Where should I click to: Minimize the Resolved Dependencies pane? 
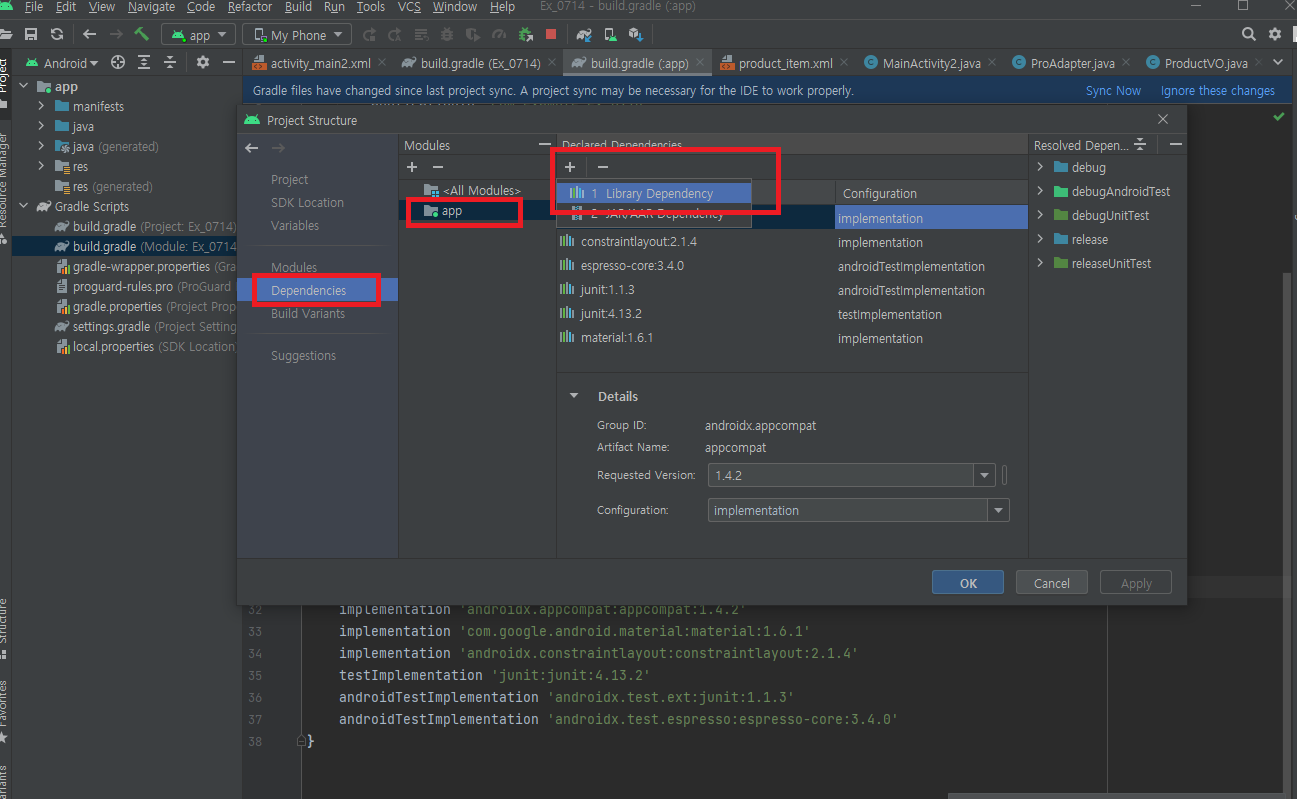(1176, 145)
